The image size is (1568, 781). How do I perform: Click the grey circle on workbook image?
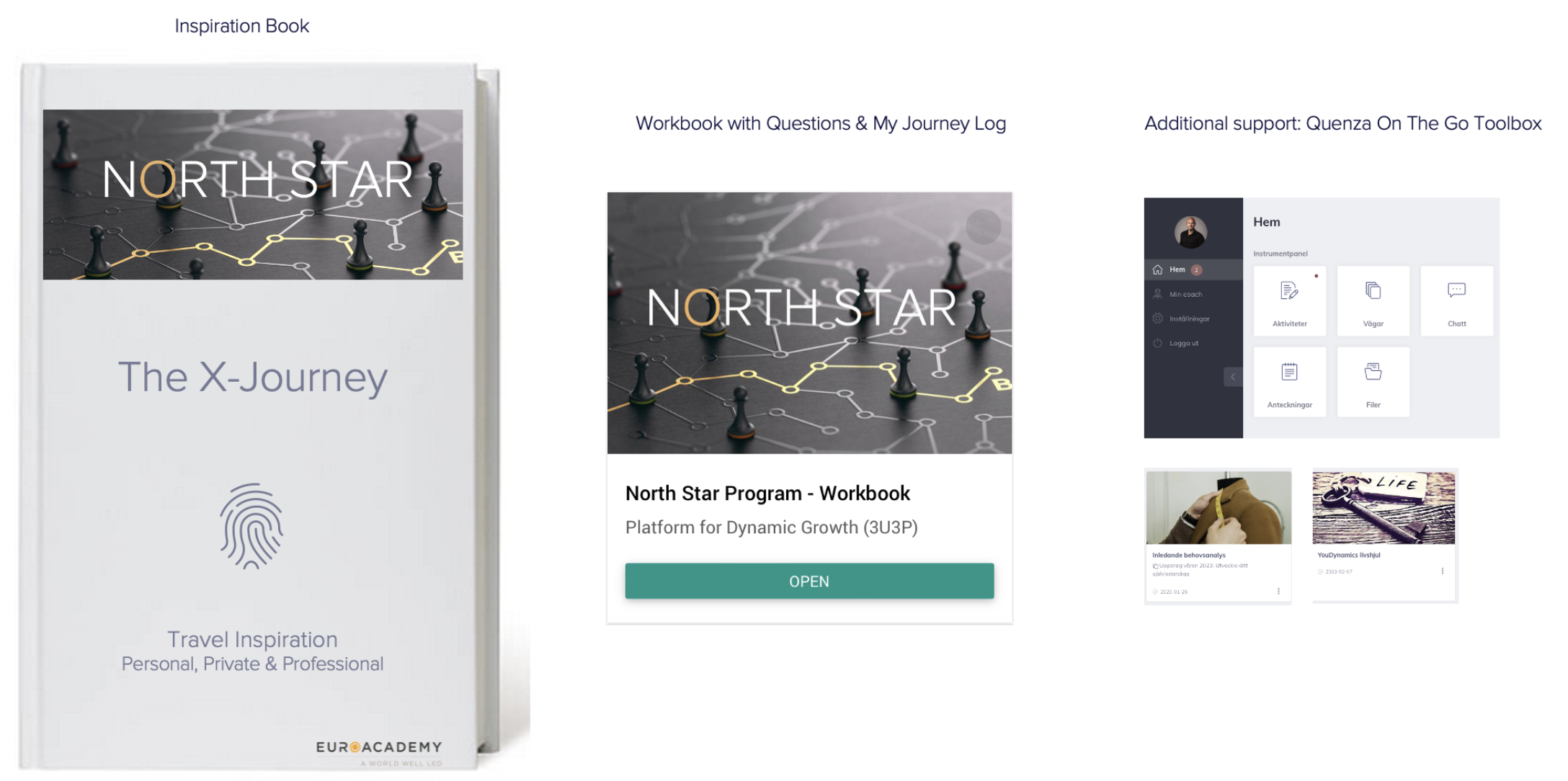tap(983, 226)
